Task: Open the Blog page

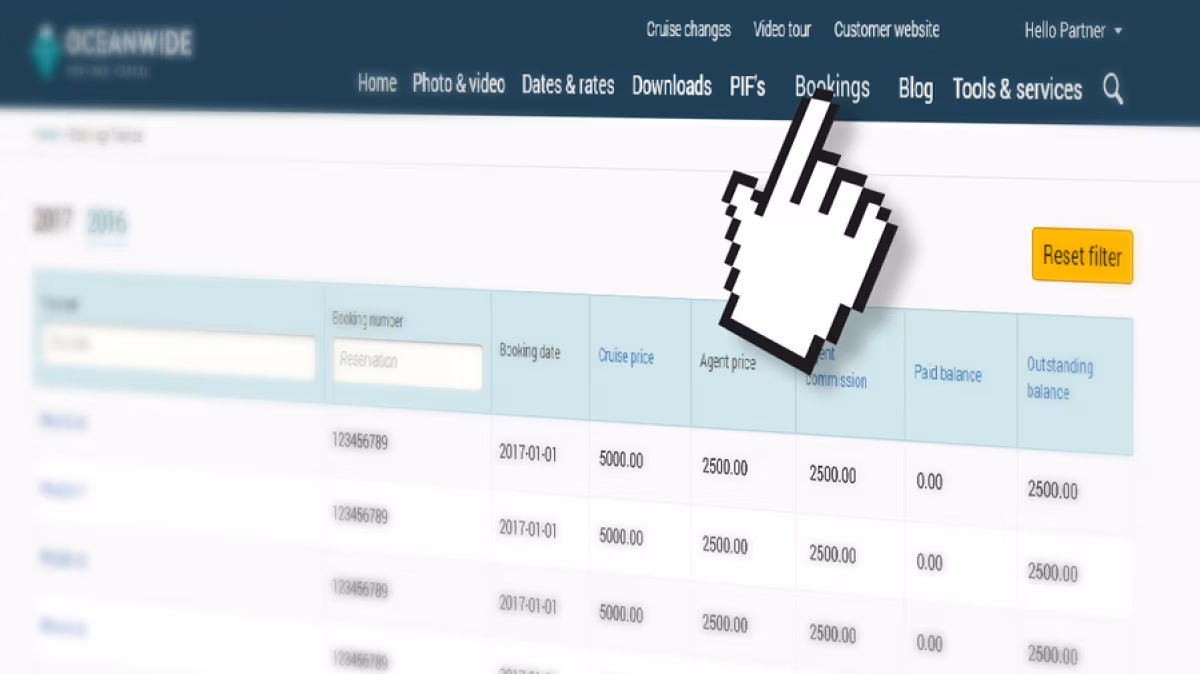Action: click(915, 89)
